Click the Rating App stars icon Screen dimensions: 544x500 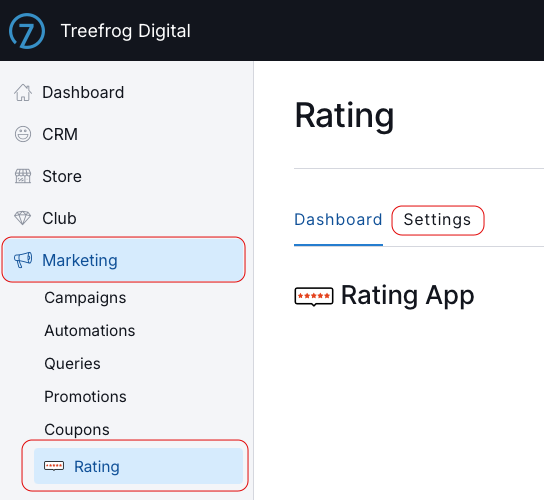[314, 296]
